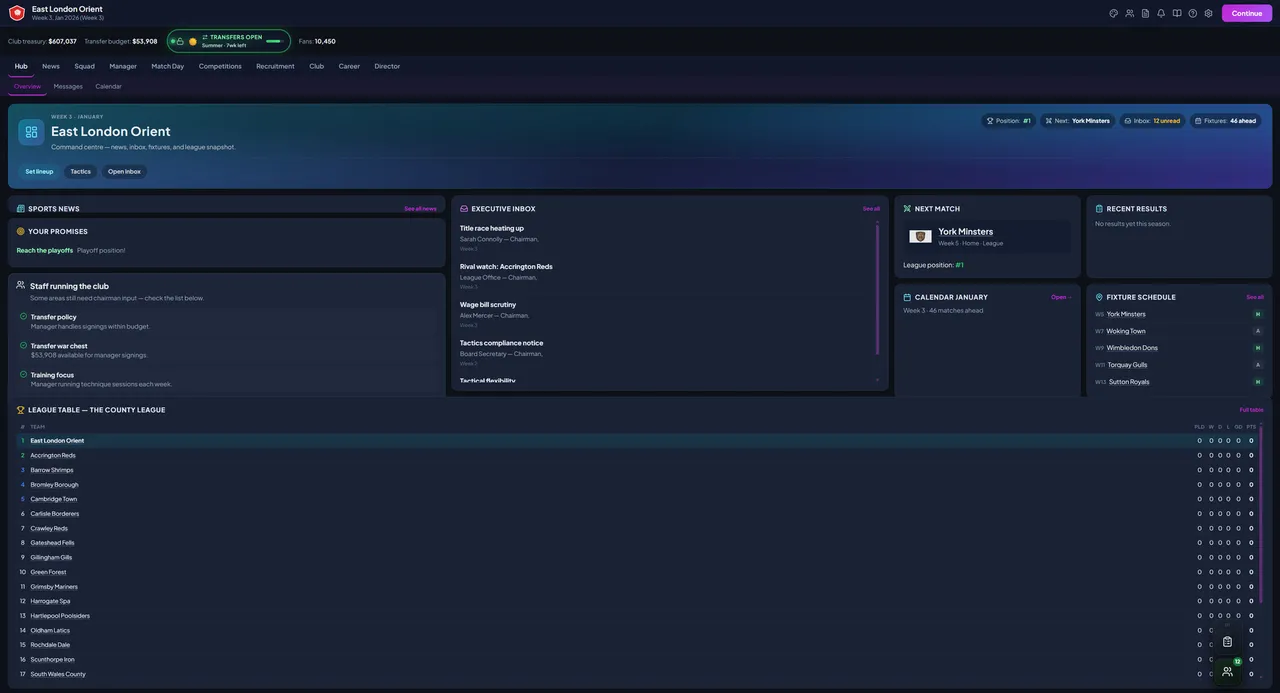
Task: Click the trophy icon in the Position chip
Action: (990, 121)
